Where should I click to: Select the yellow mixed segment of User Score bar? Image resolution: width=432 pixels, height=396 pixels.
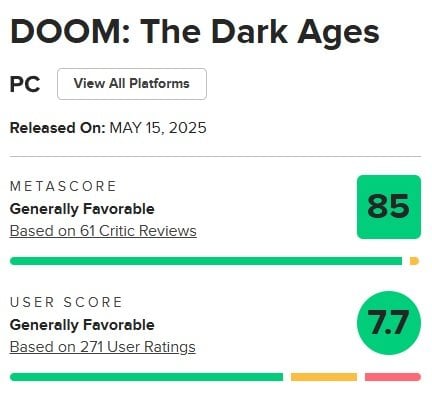coord(324,377)
